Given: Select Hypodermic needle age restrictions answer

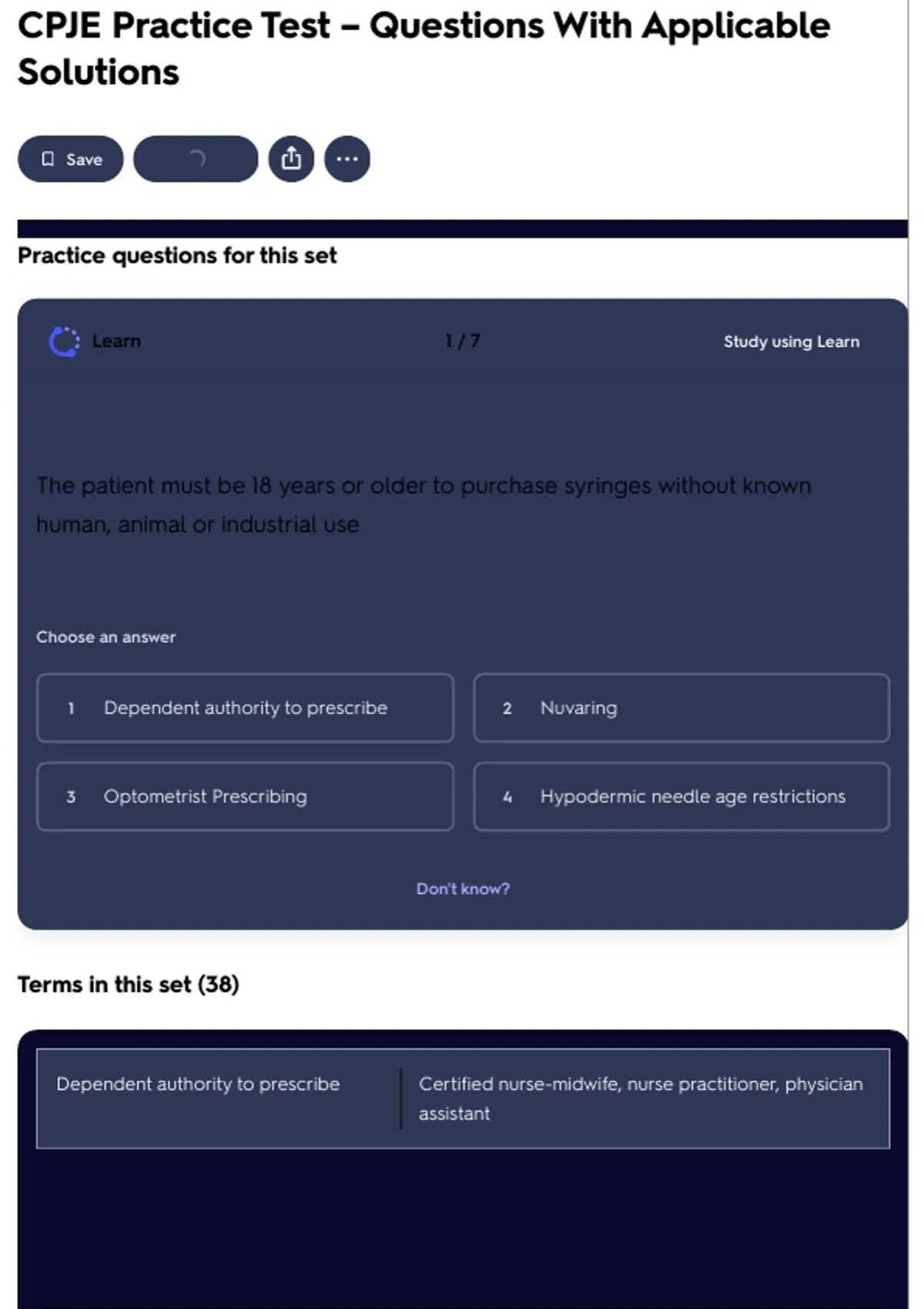Looking at the screenshot, I should click(681, 797).
